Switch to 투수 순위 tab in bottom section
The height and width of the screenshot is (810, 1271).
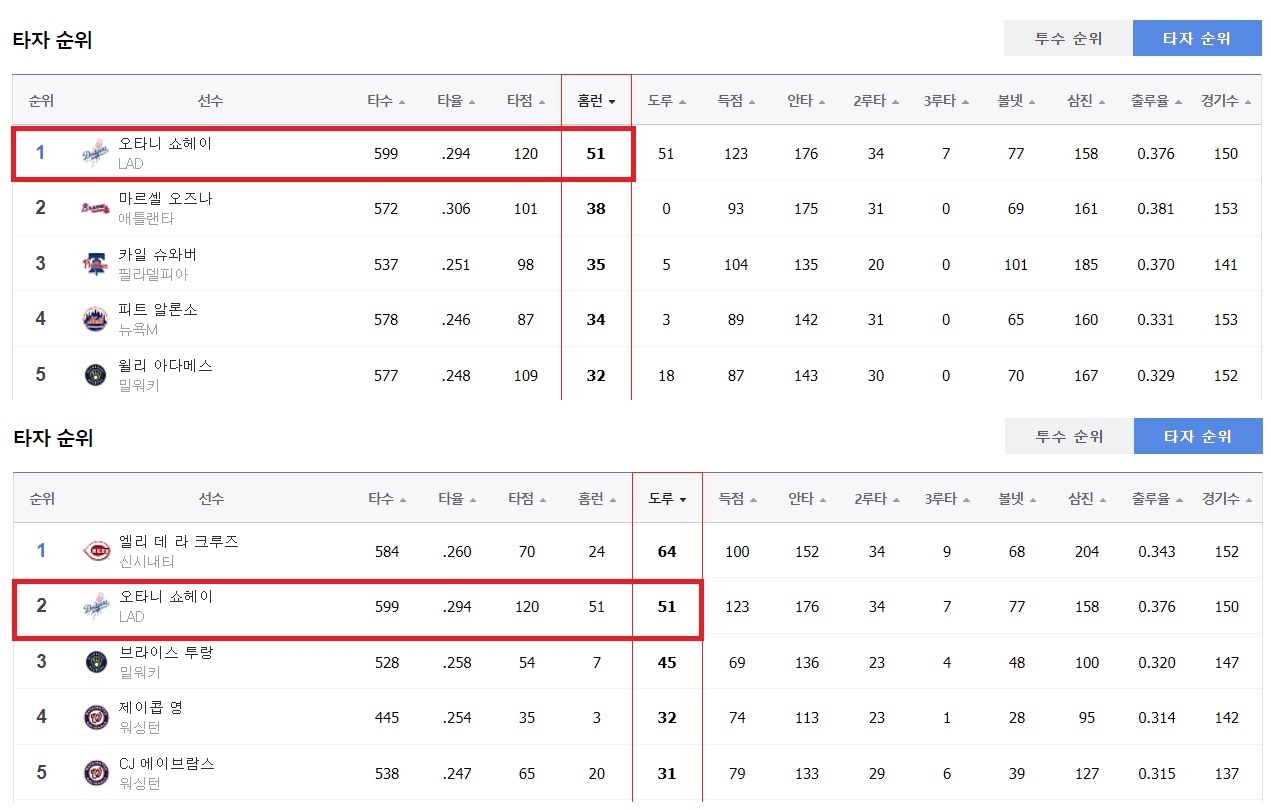point(1069,436)
